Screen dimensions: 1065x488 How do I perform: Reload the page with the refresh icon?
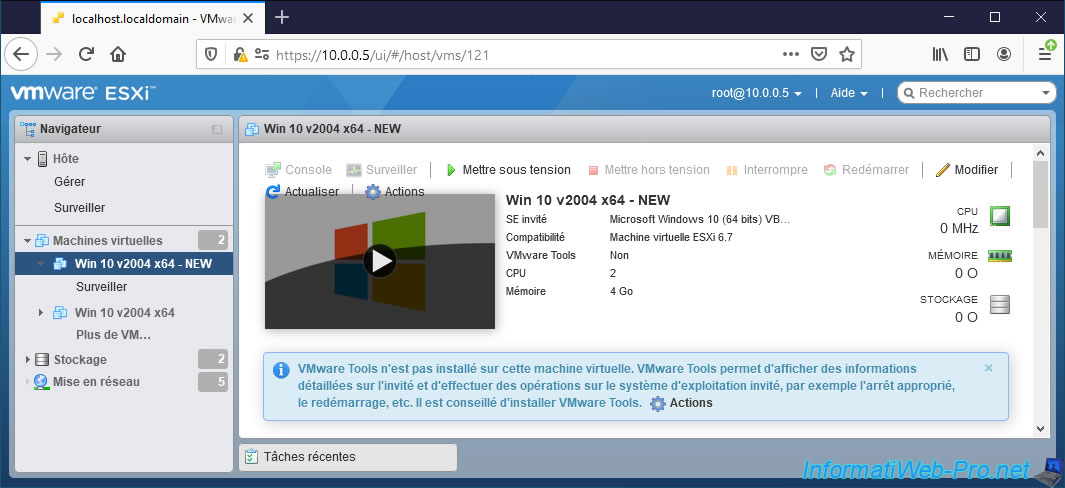click(x=86, y=54)
